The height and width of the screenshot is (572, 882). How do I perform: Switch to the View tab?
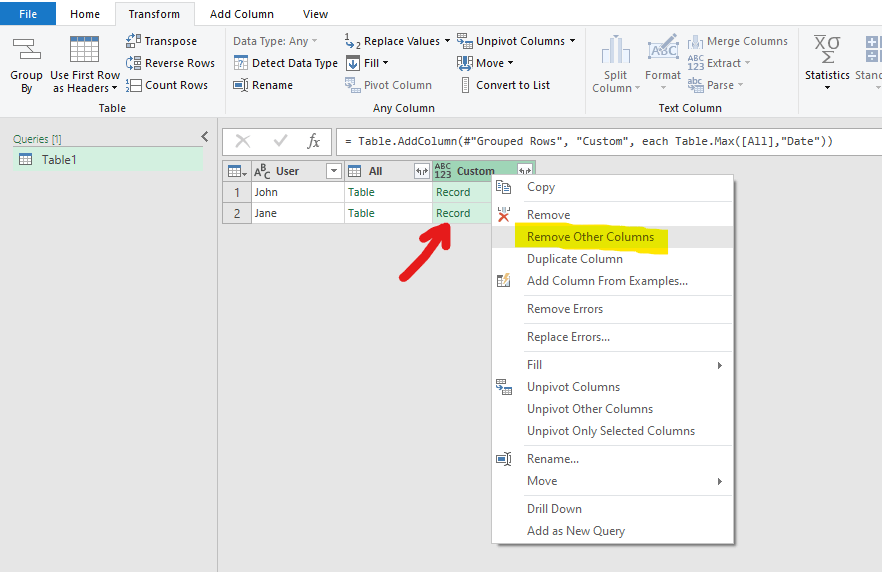(316, 13)
